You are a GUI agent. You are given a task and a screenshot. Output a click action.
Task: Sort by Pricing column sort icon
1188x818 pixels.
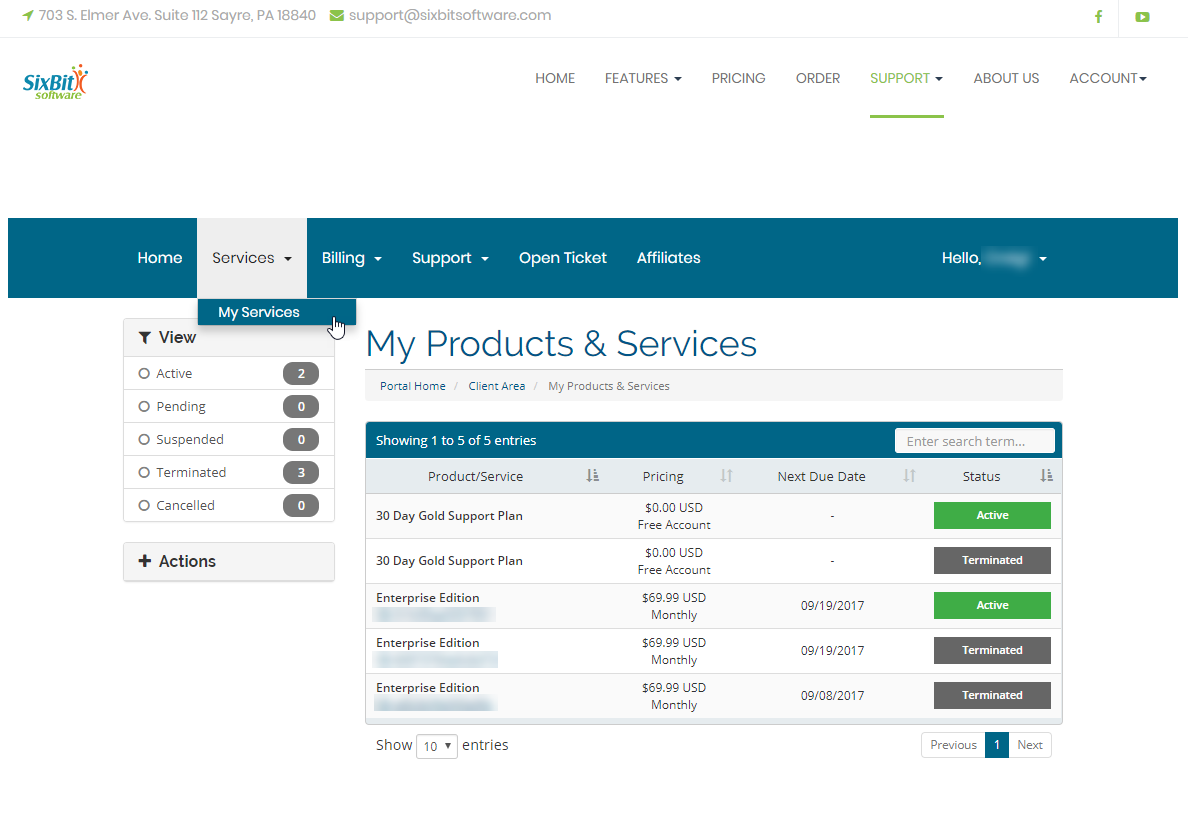point(727,476)
